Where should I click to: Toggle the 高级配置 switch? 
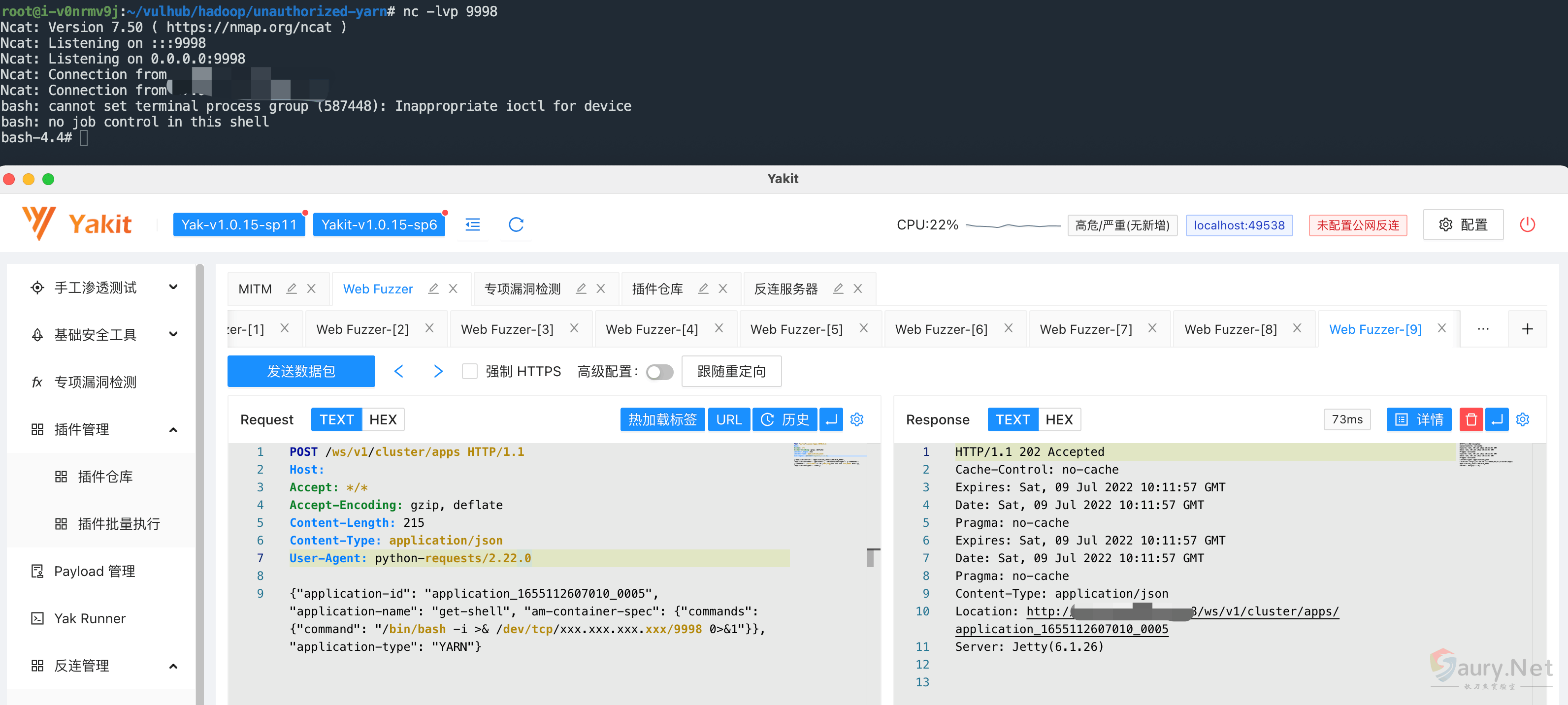[x=659, y=372]
